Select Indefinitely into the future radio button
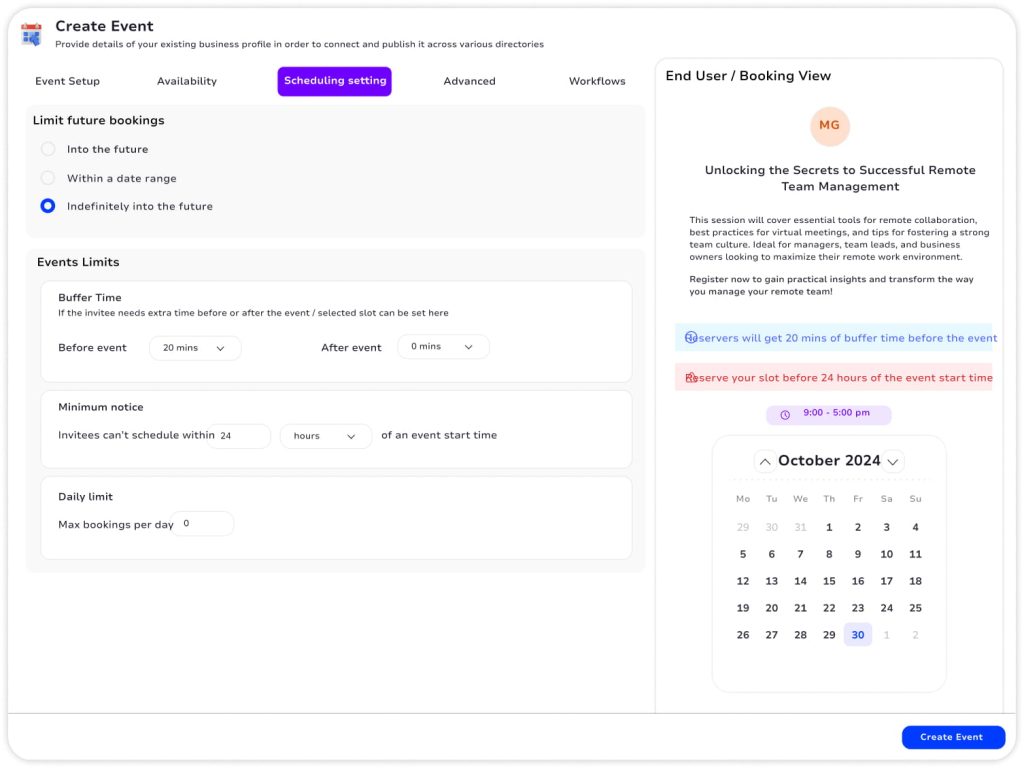 pyautogui.click(x=48, y=206)
